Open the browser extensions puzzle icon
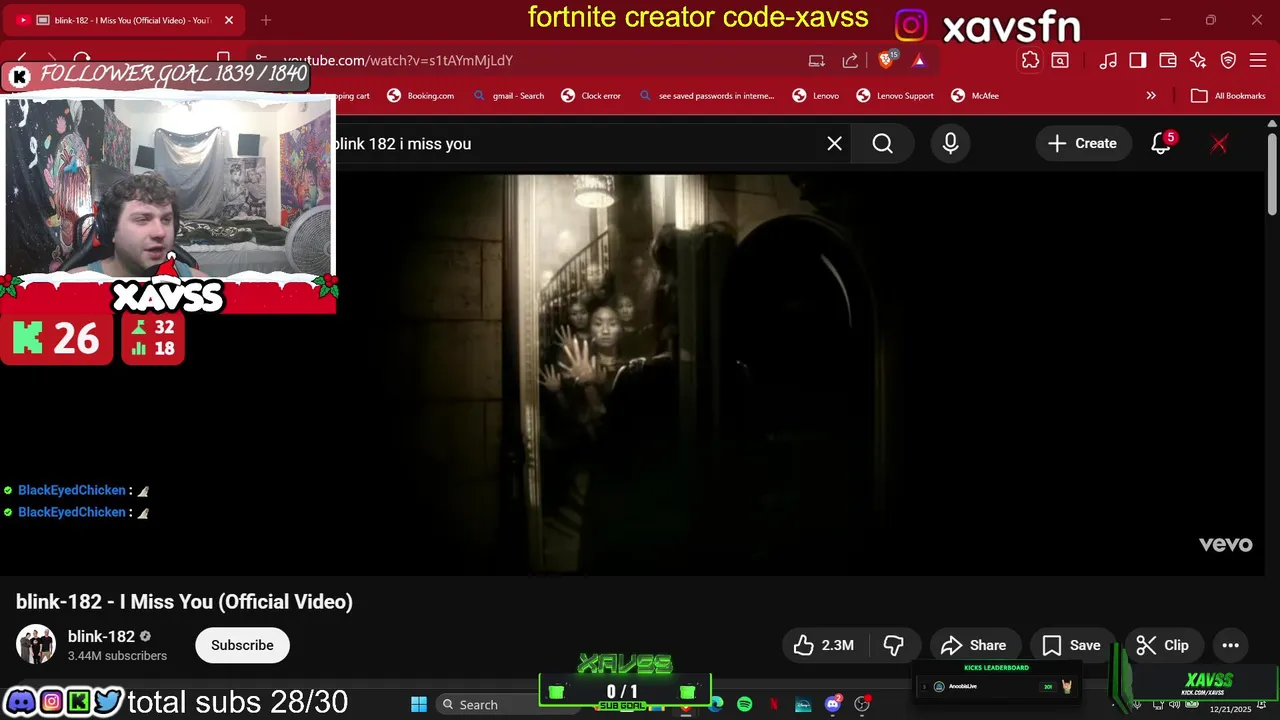The height and width of the screenshot is (720, 1280). (1030, 60)
